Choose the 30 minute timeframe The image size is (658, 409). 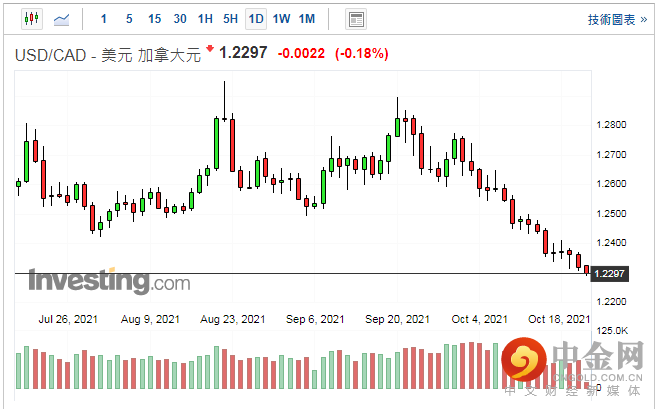click(x=180, y=19)
